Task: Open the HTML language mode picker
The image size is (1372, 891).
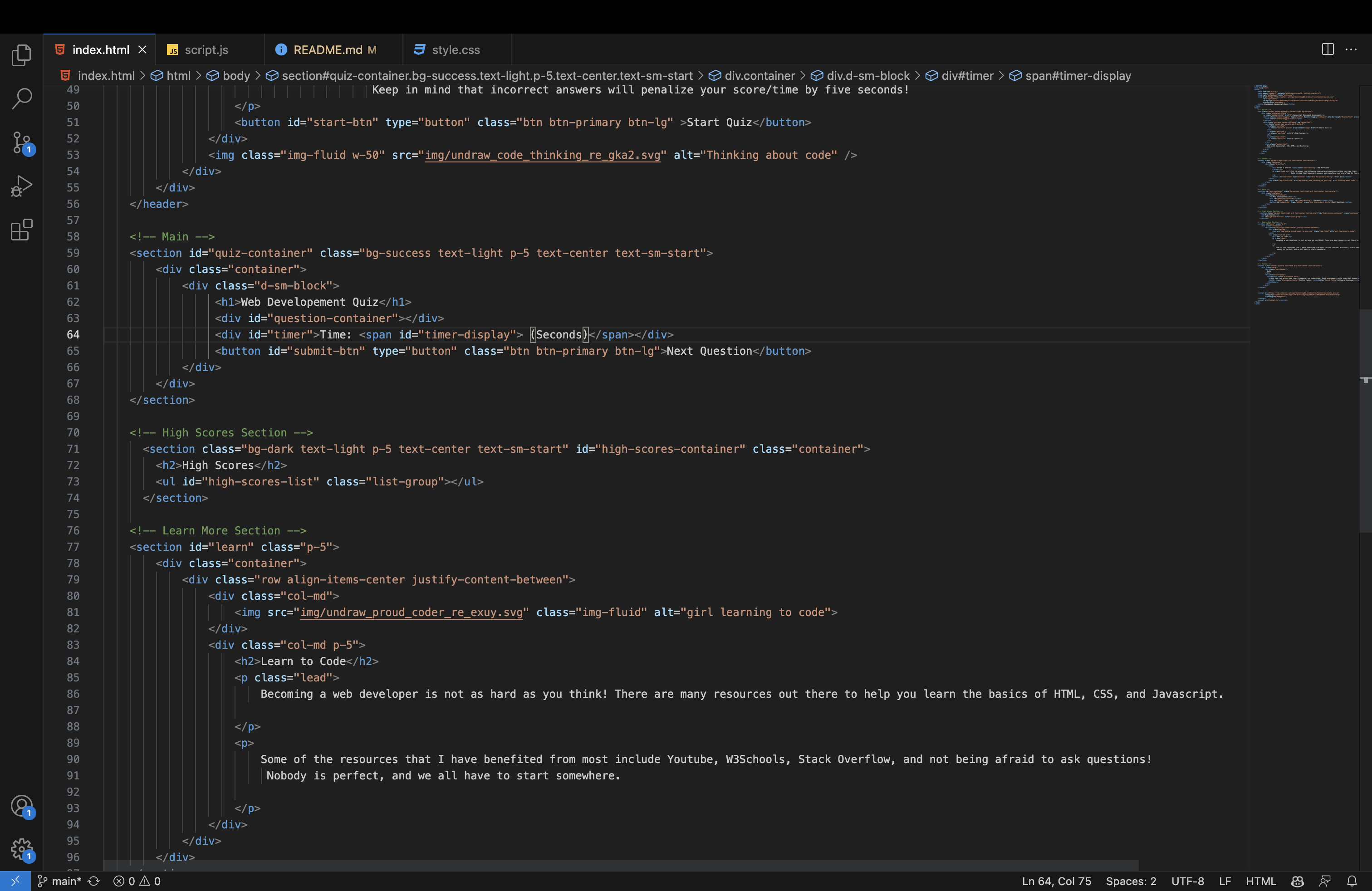Action: pyautogui.click(x=1260, y=881)
